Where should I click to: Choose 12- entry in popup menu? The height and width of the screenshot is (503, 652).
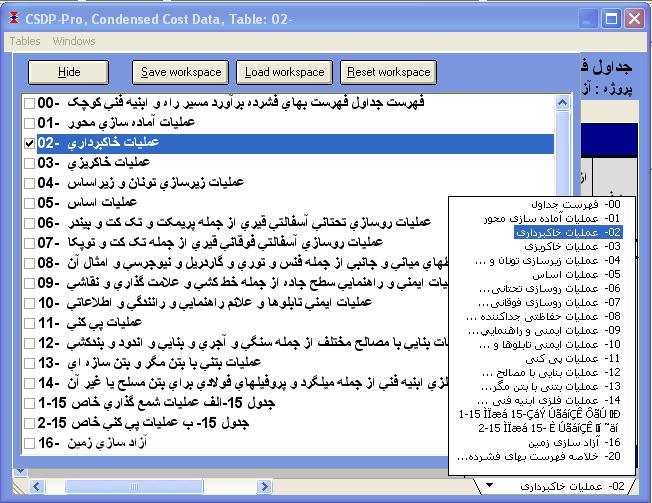point(551,372)
